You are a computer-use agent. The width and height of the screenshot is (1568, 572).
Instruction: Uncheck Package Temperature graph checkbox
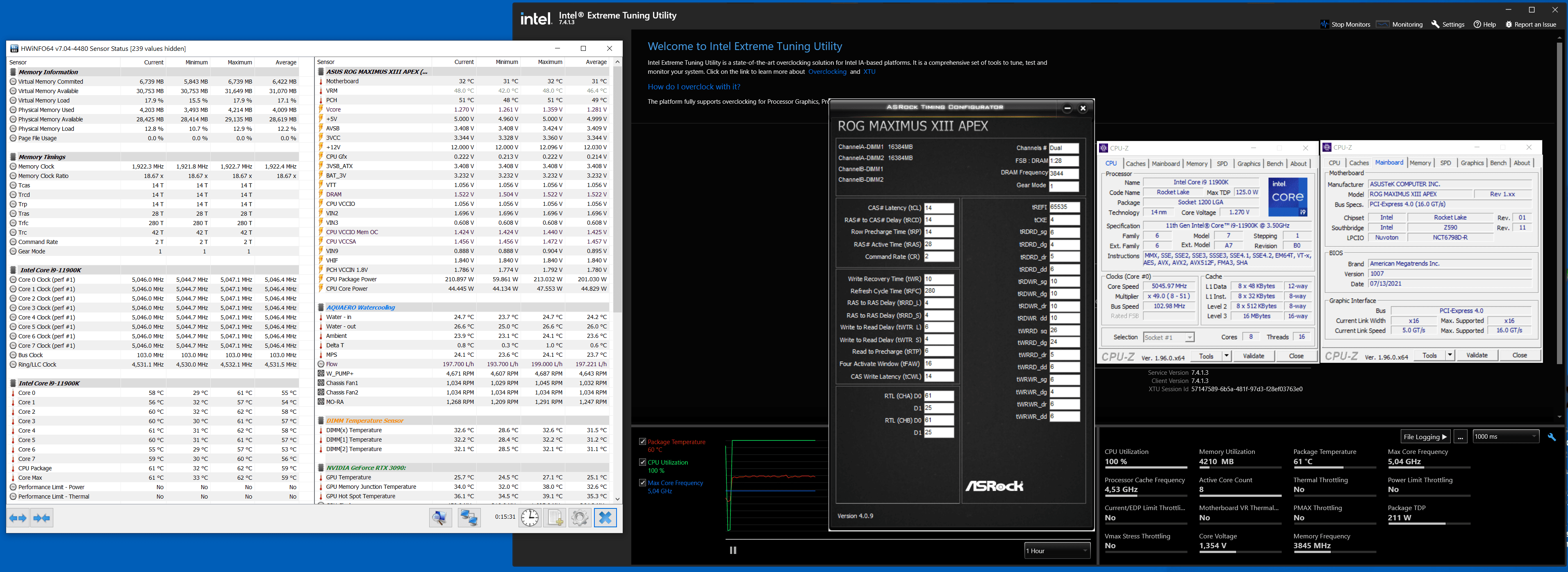tap(642, 442)
